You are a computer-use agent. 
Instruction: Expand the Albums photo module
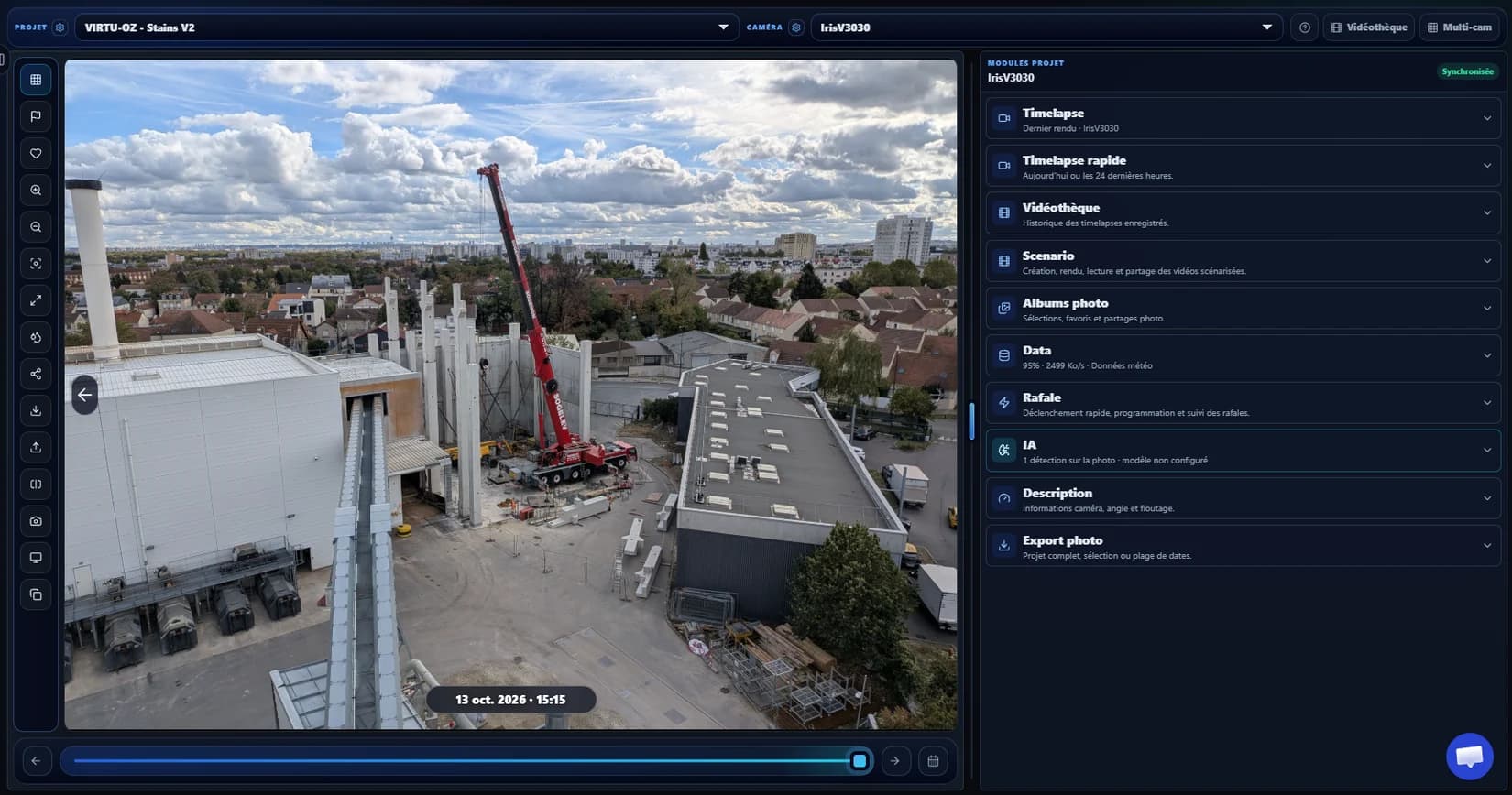point(1243,309)
